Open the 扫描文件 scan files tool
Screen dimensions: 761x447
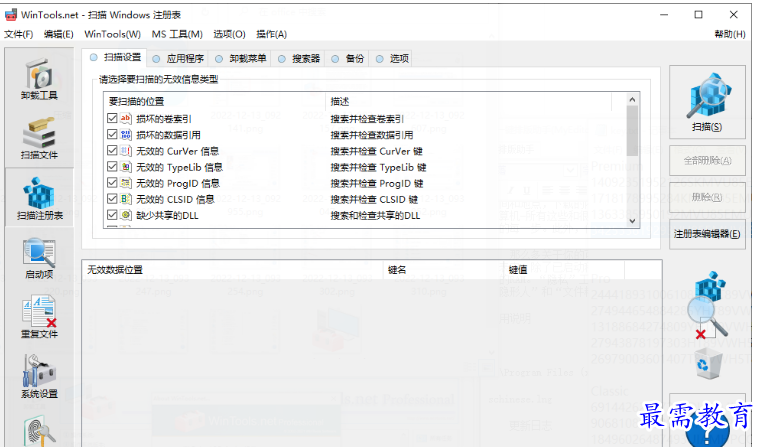click(39, 138)
